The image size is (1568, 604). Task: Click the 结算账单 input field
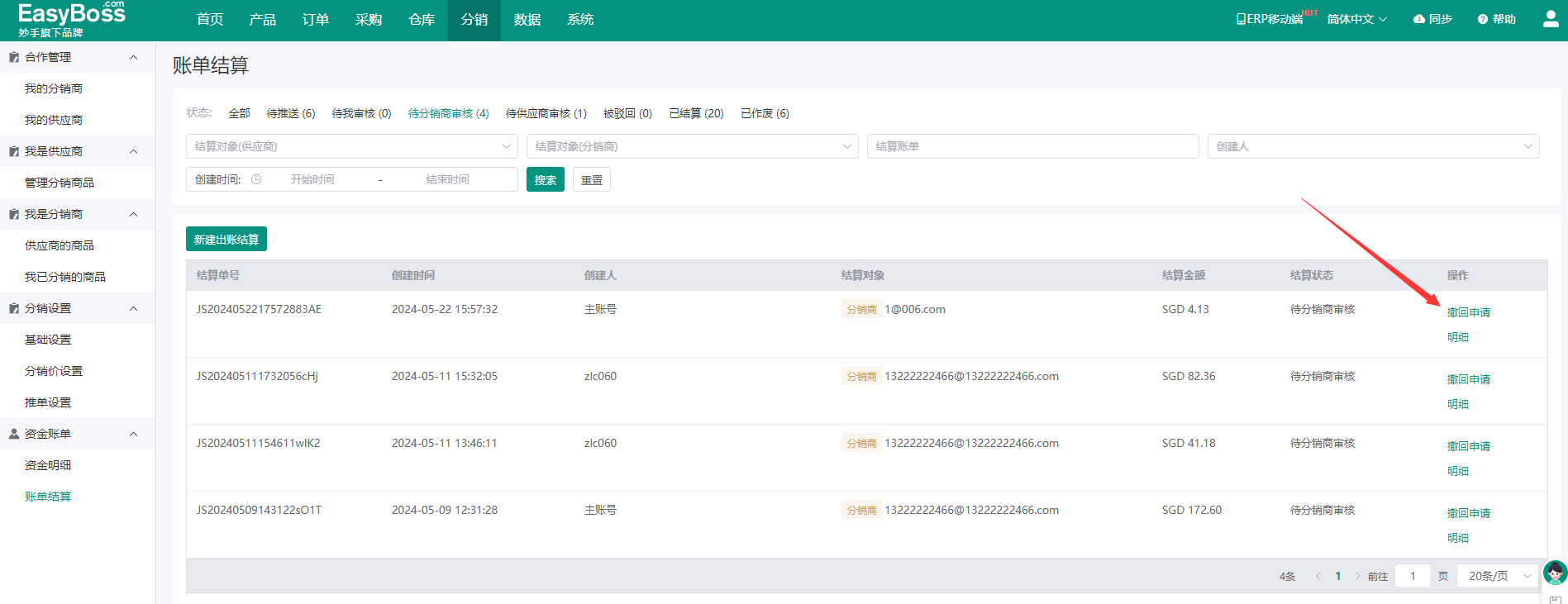coord(1032,146)
